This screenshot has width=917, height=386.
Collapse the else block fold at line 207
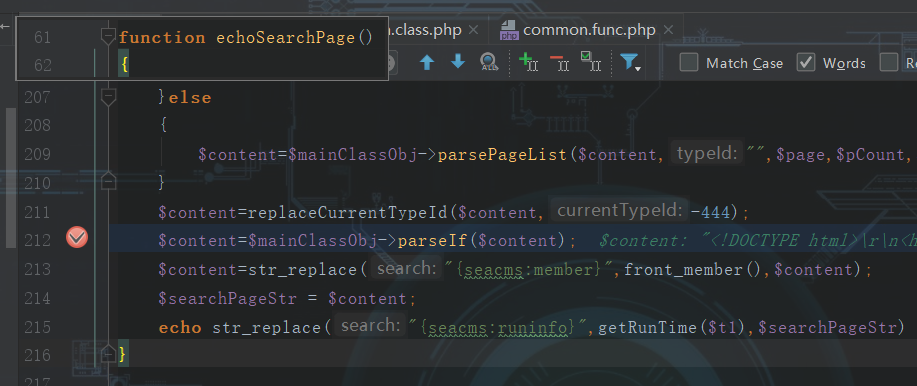click(x=109, y=96)
